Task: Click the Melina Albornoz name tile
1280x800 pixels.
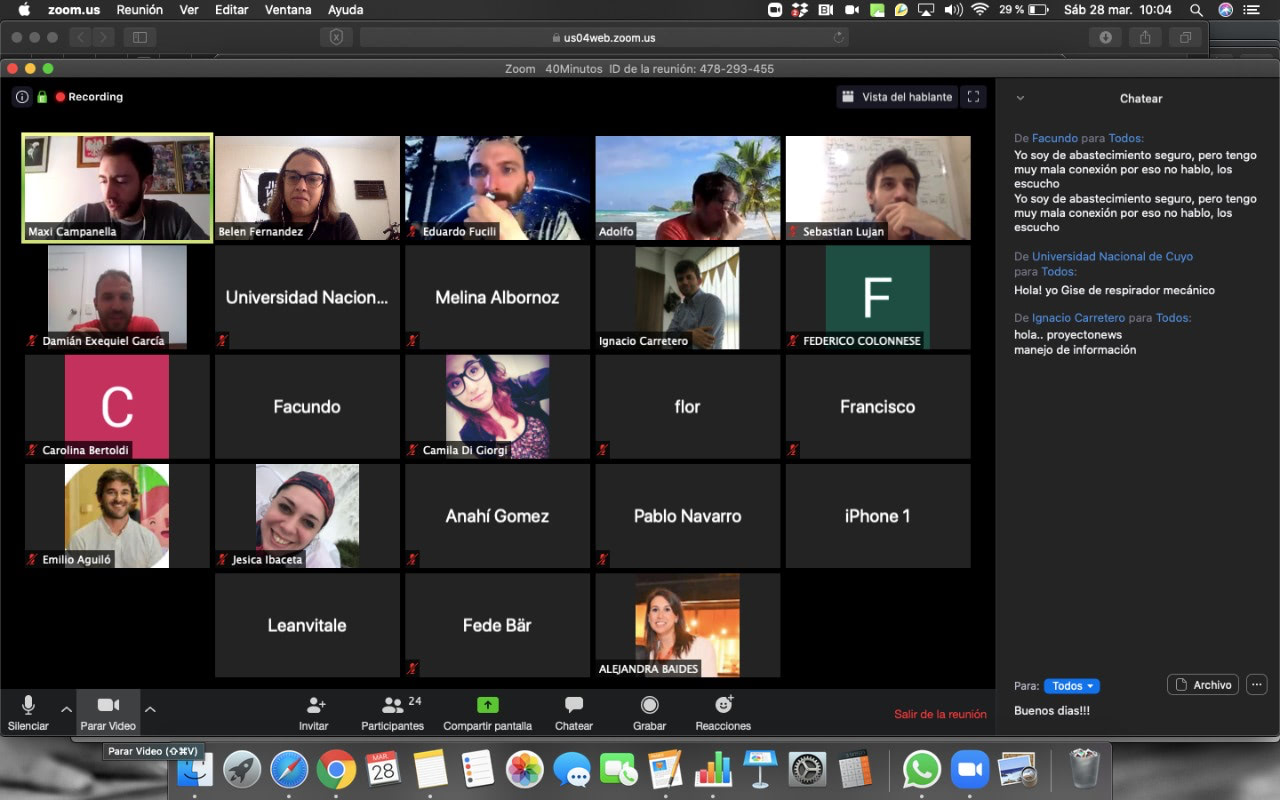Action: tap(497, 297)
